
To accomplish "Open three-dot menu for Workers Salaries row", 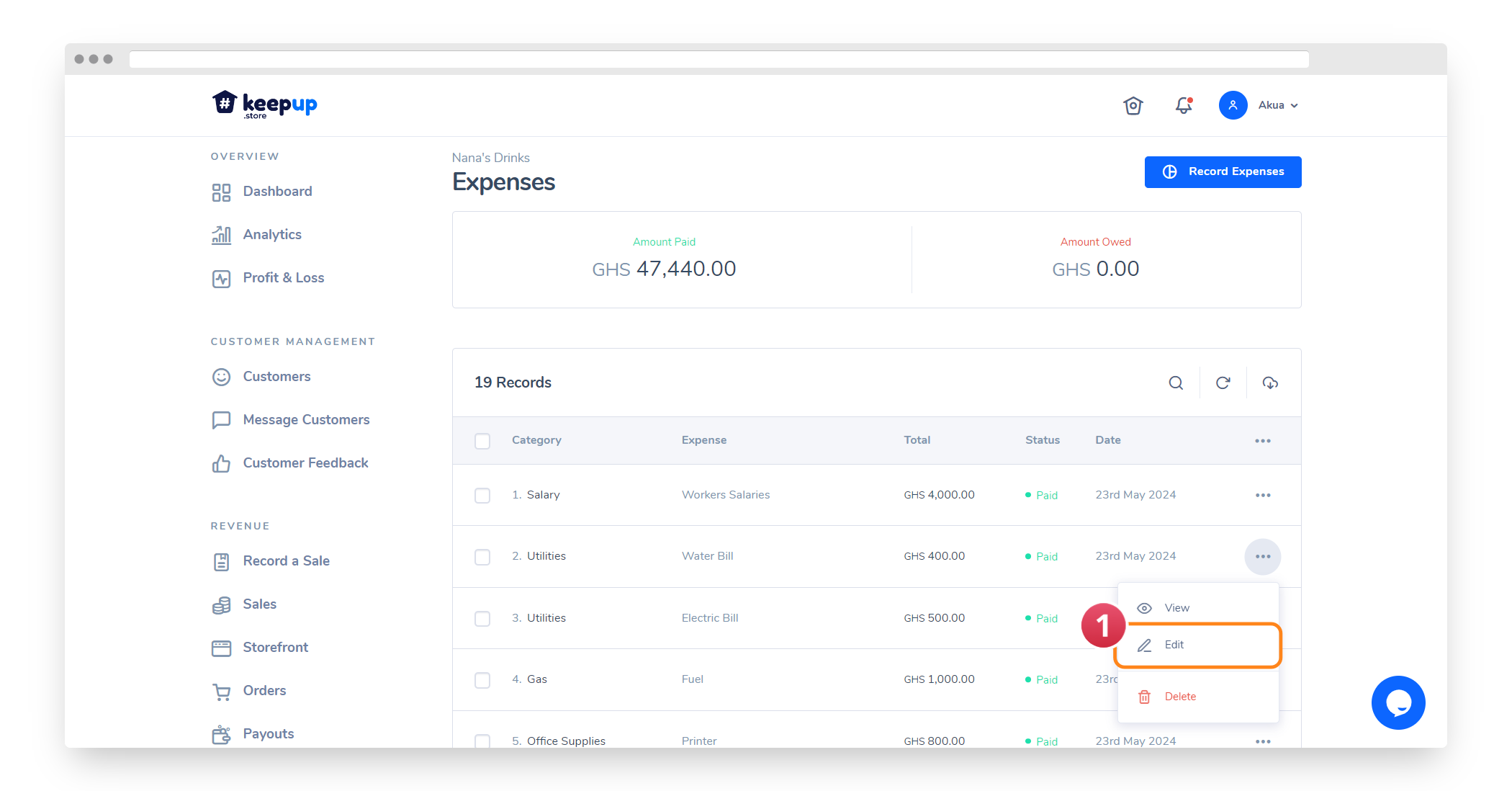I will coord(1262,495).
